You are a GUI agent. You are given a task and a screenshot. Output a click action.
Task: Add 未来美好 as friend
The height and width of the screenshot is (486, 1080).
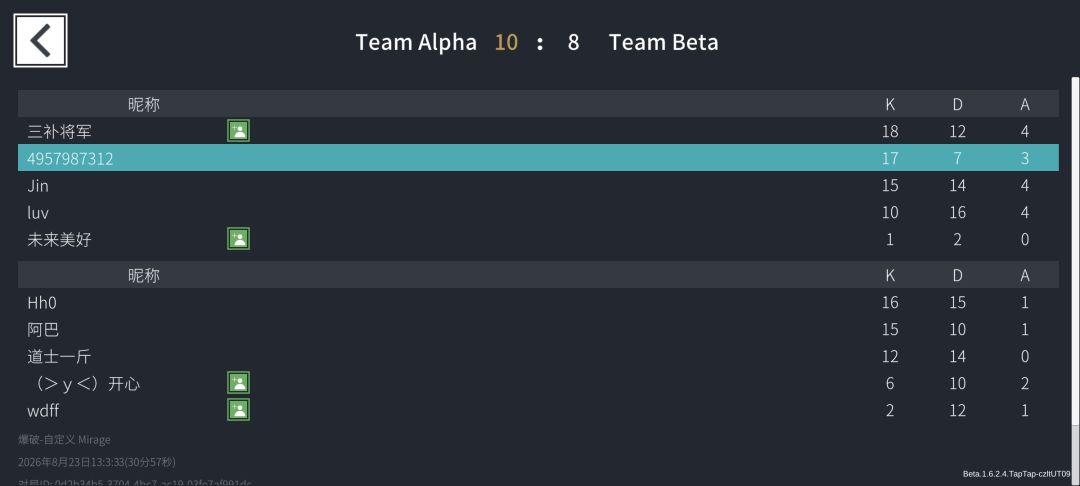[238, 239]
